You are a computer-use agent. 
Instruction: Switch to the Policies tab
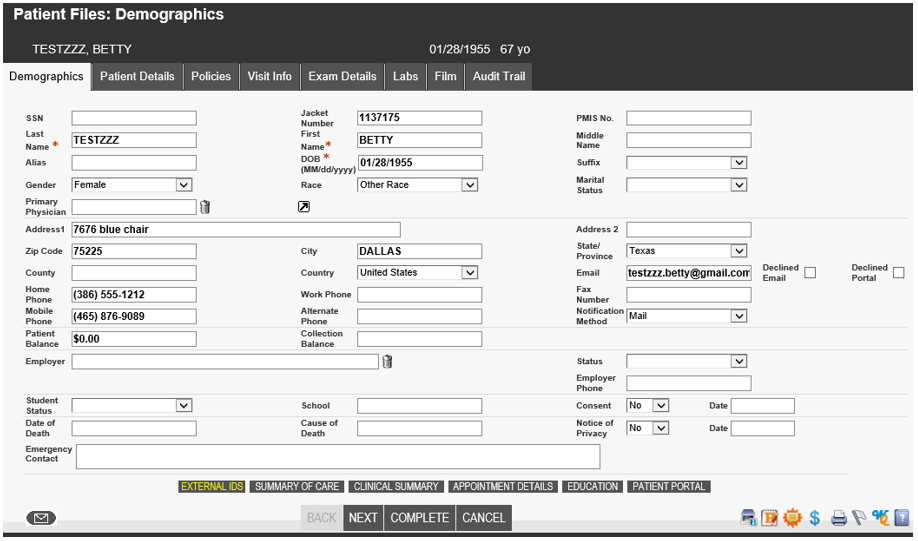pyautogui.click(x=211, y=77)
